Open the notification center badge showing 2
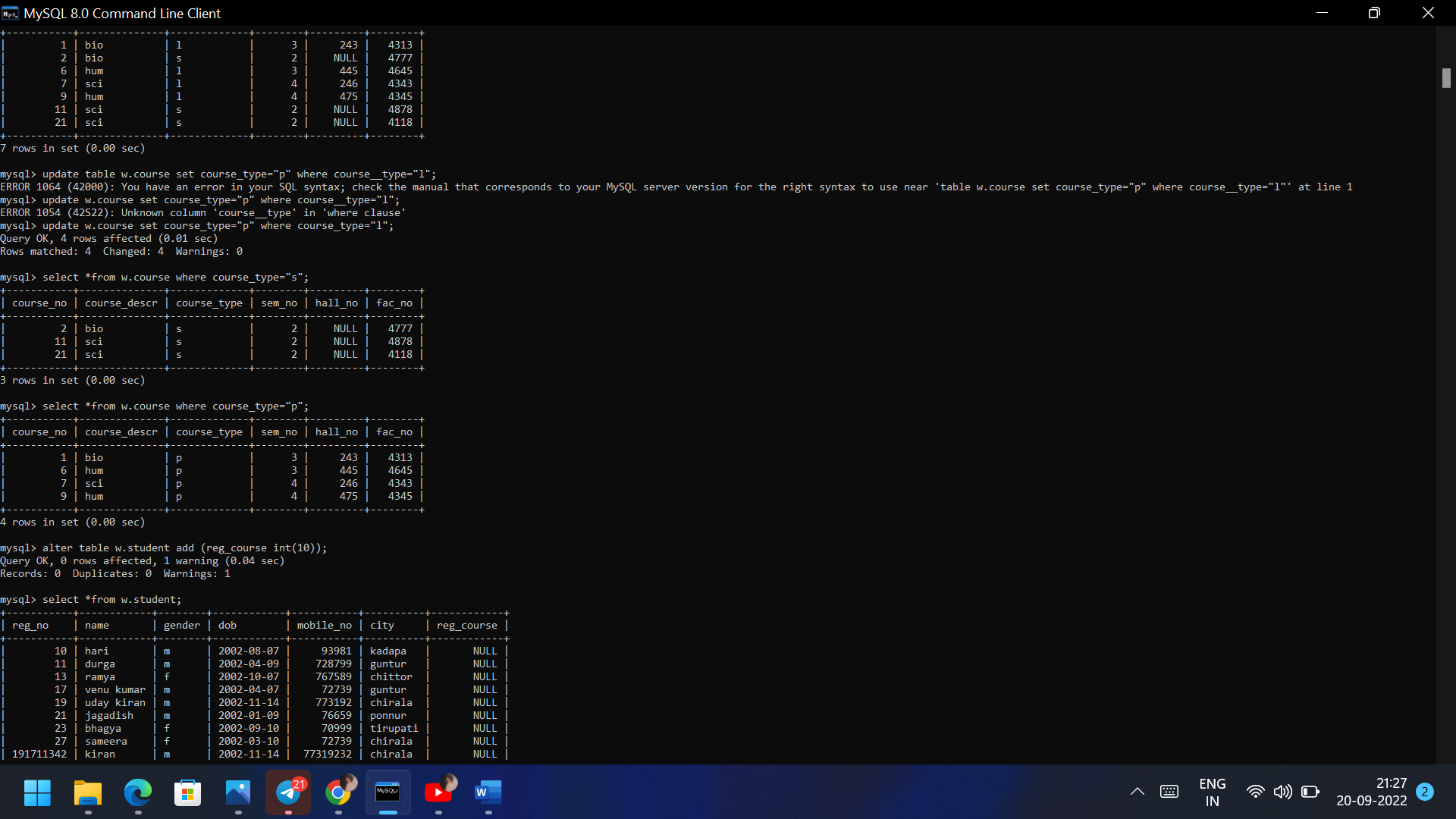Viewport: 1456px width, 819px height. (x=1425, y=792)
